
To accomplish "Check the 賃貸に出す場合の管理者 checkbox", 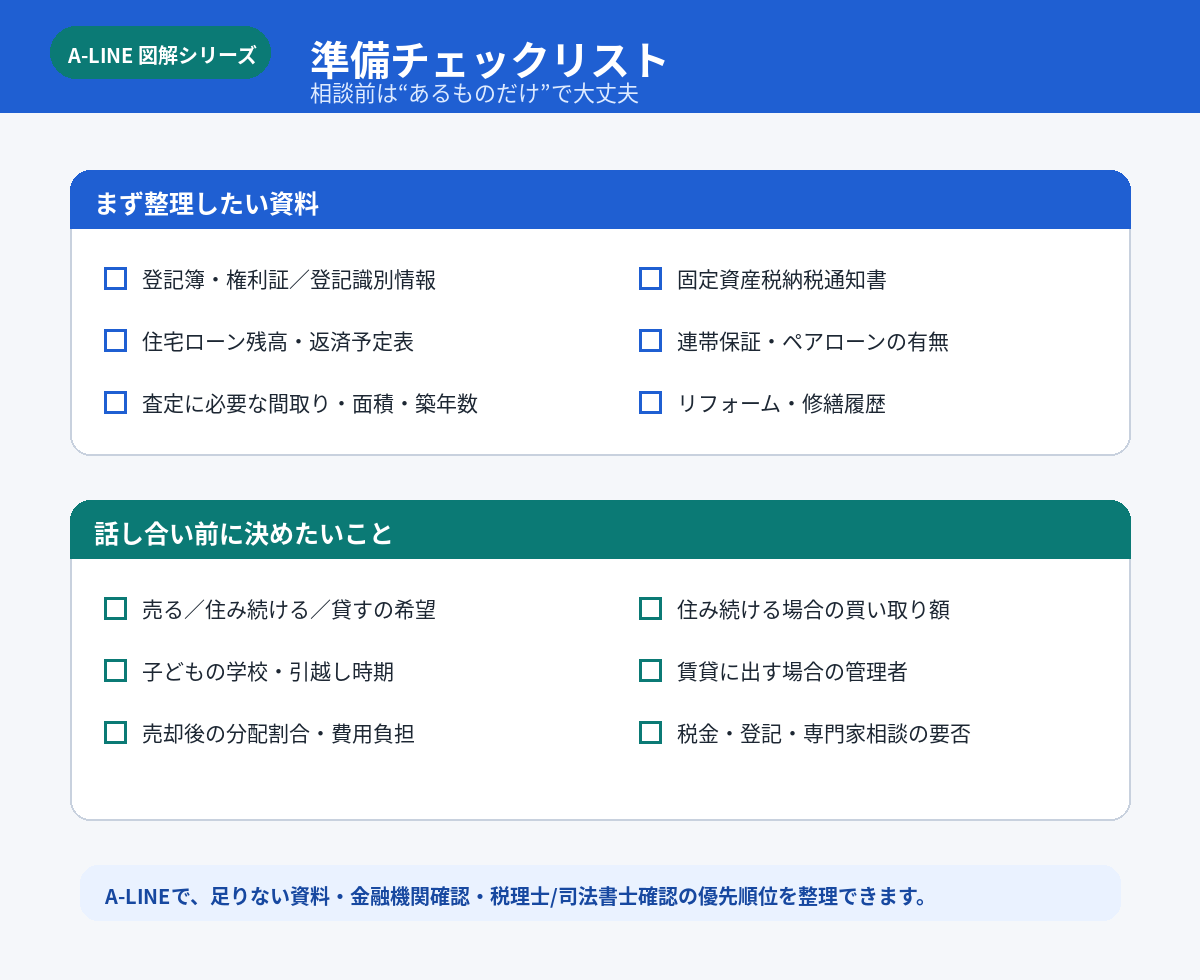I will point(651,671).
